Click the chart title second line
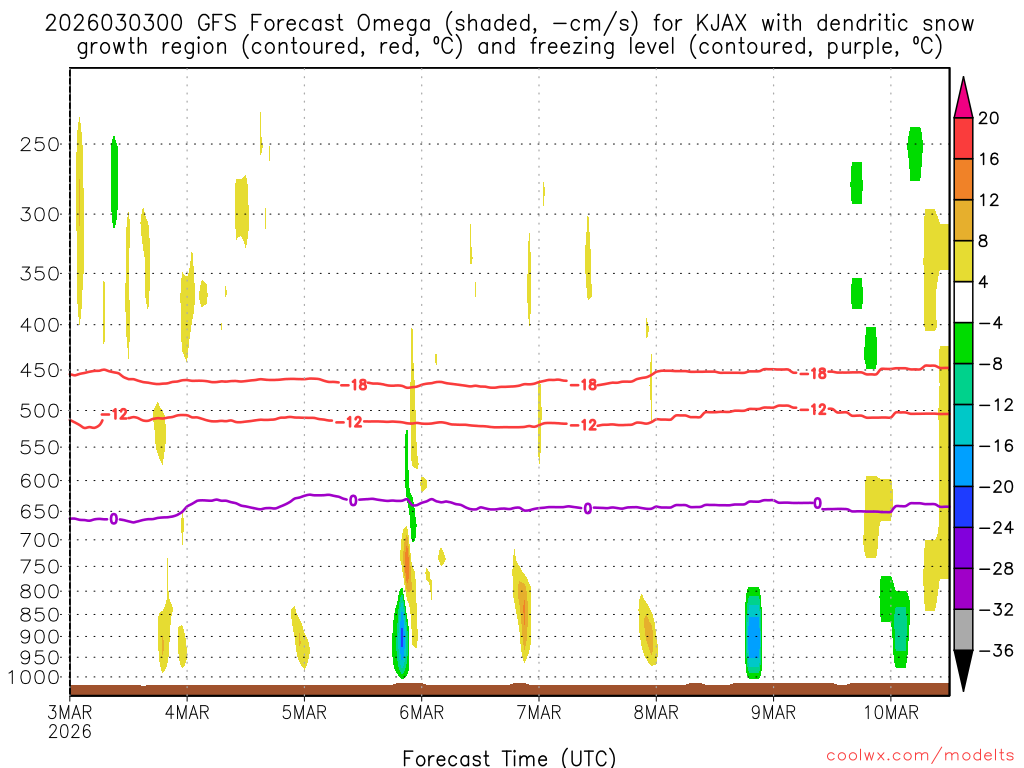 pos(509,47)
